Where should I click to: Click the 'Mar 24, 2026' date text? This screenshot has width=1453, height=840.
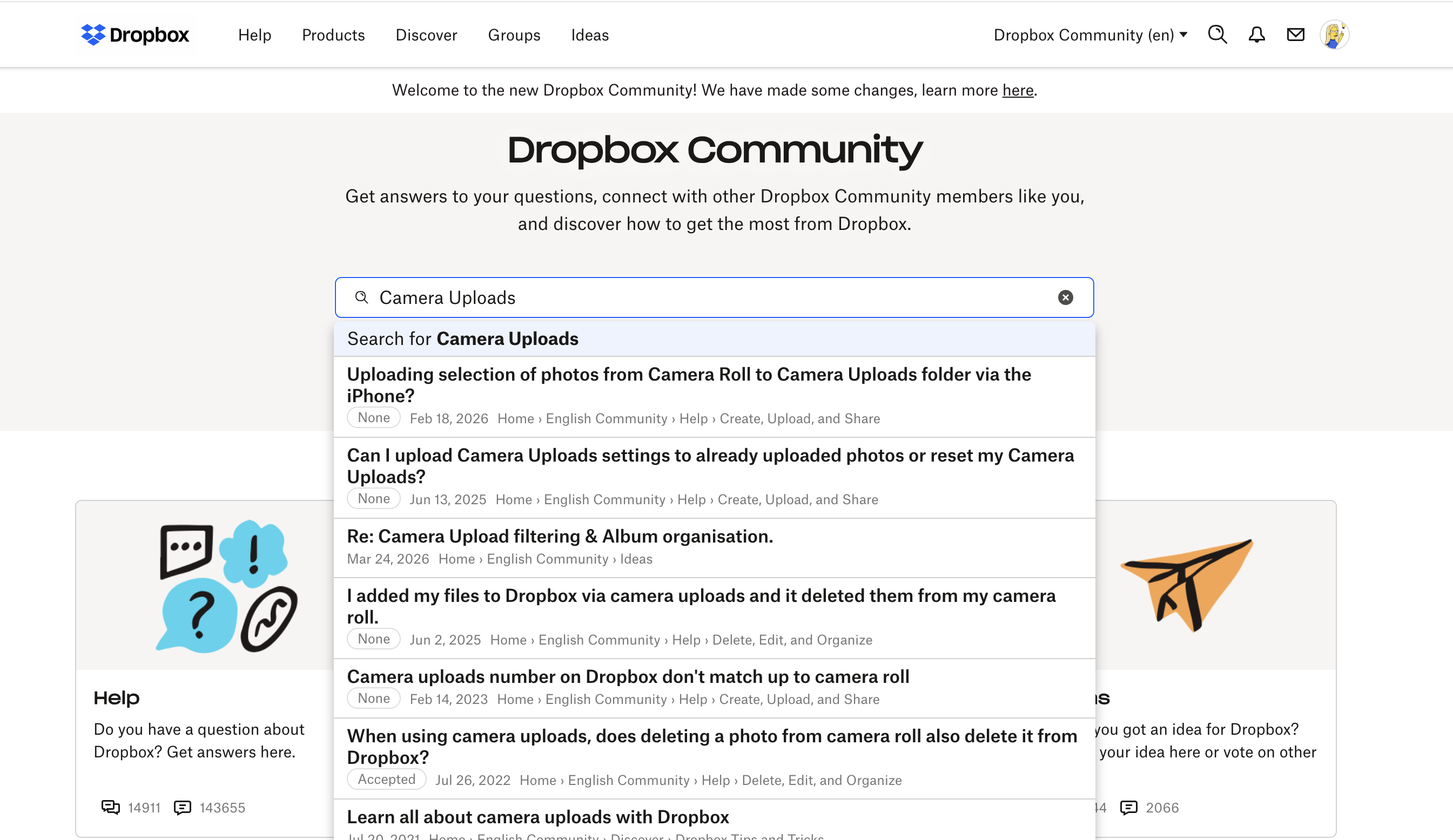tap(388, 559)
